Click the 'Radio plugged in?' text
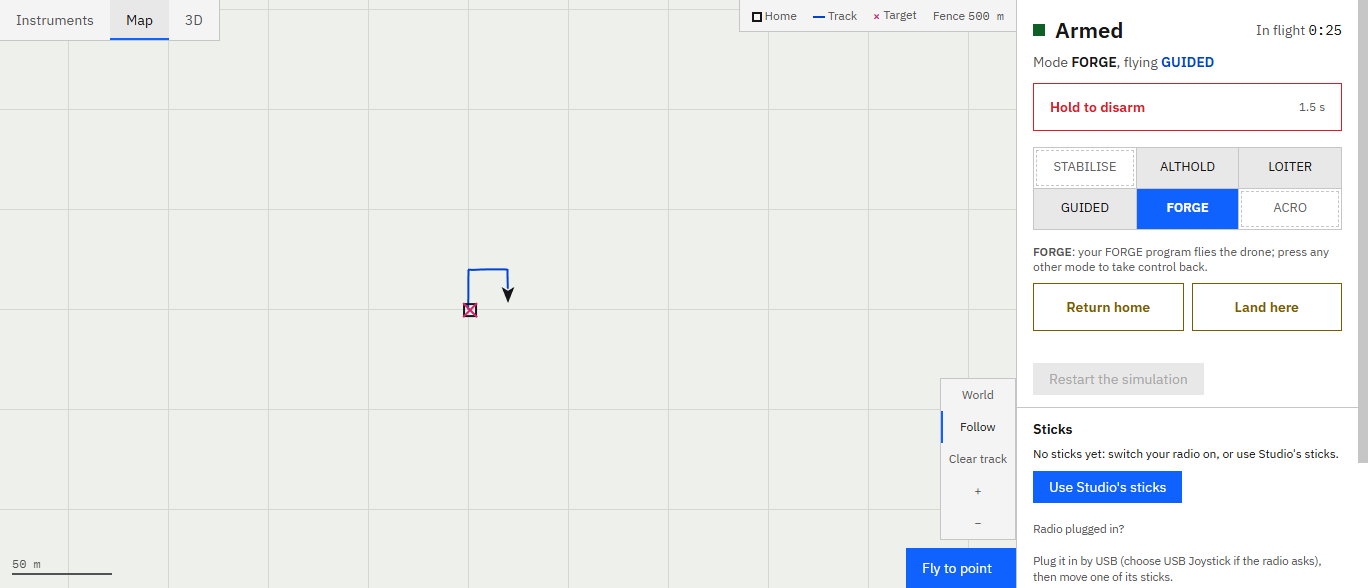The height and width of the screenshot is (588, 1368). click(x=1078, y=529)
